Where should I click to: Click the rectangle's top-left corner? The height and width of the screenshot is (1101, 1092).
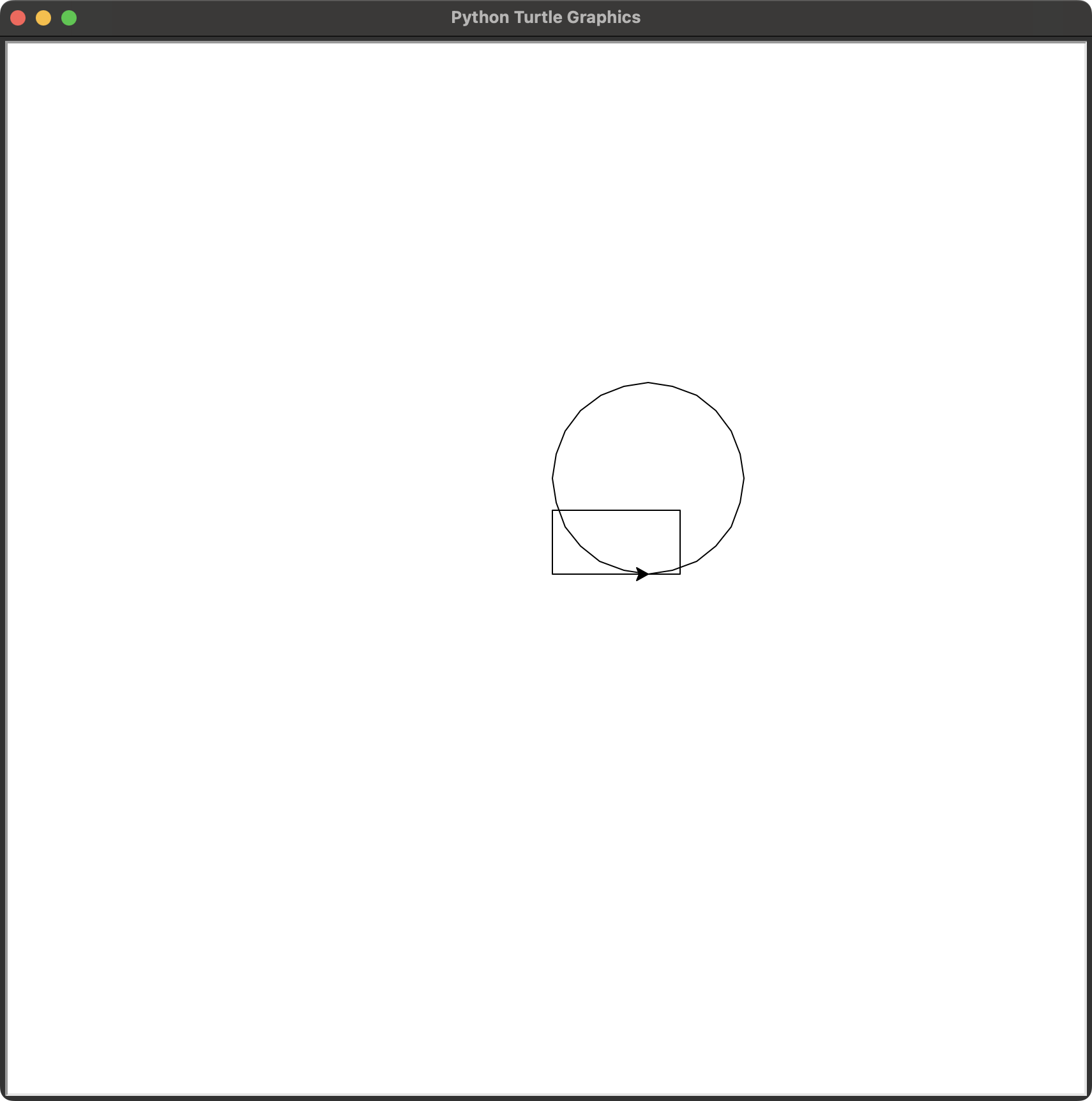(552, 510)
